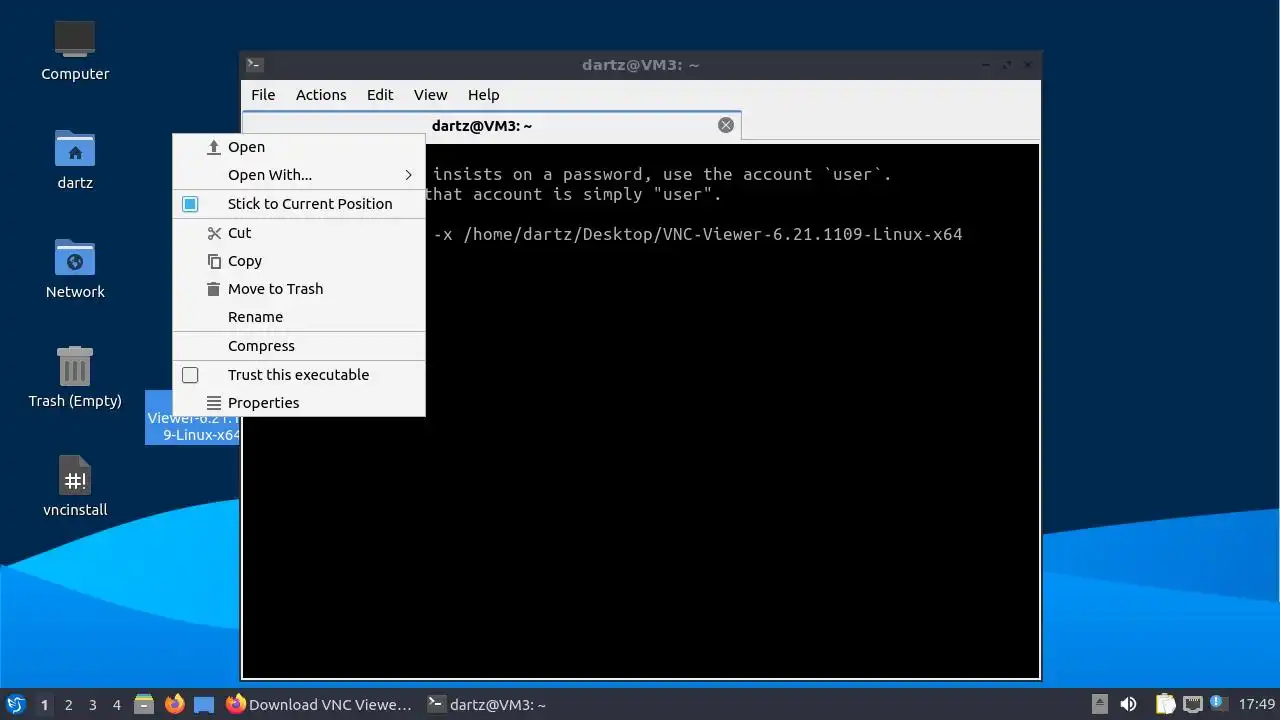
Task: Choose Open from the context menu
Action: point(299,147)
